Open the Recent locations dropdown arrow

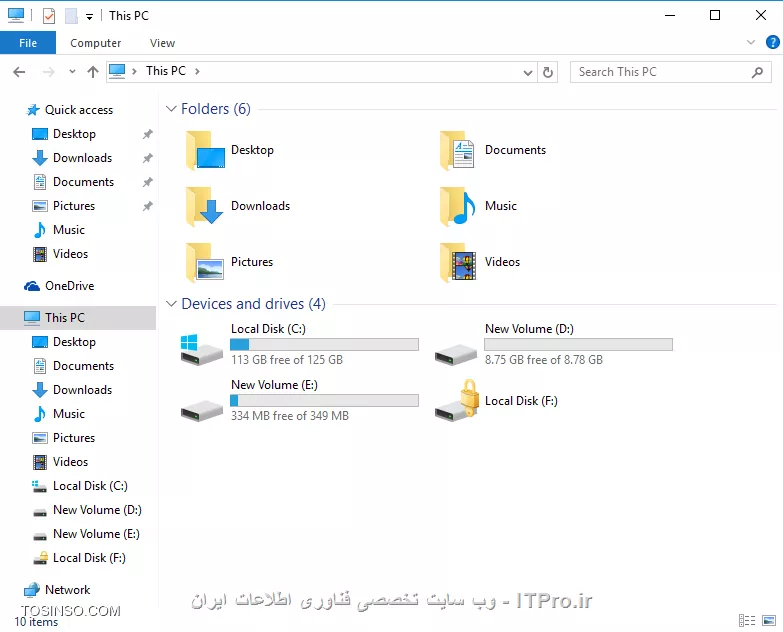tap(72, 72)
